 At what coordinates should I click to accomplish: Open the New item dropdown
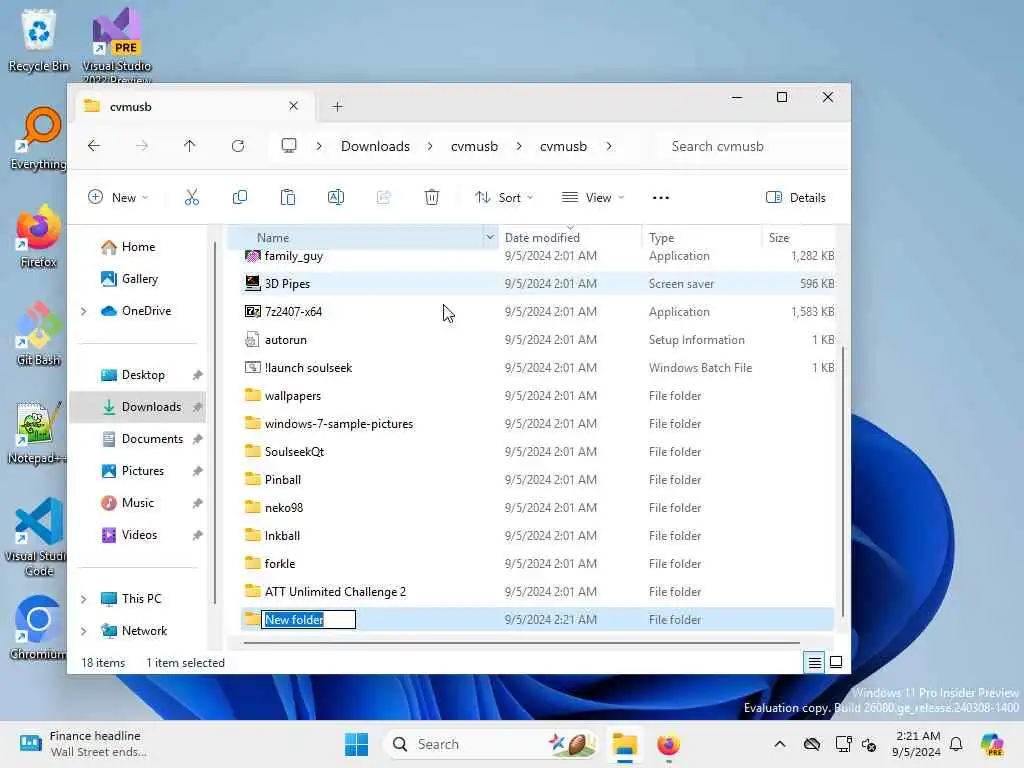[x=118, y=197]
